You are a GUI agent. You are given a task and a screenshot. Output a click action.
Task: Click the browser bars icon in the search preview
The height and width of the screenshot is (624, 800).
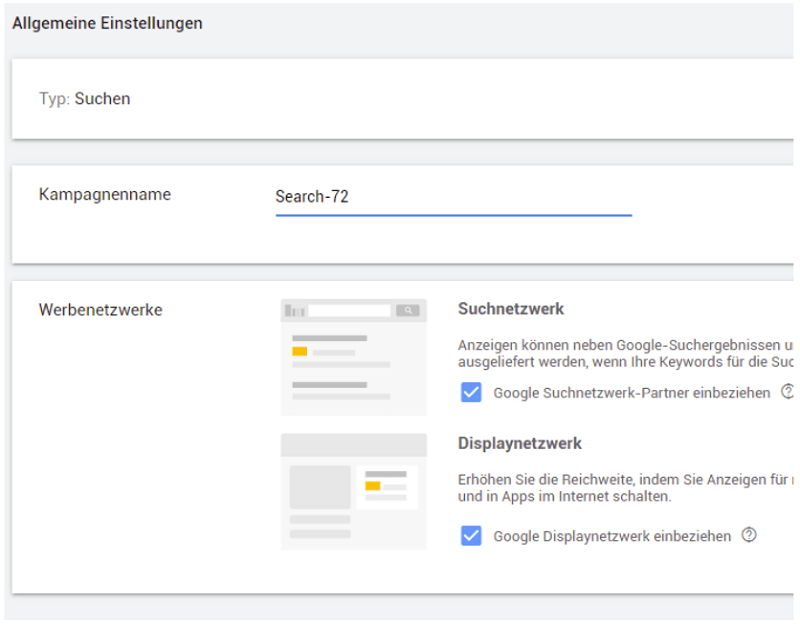tap(293, 309)
